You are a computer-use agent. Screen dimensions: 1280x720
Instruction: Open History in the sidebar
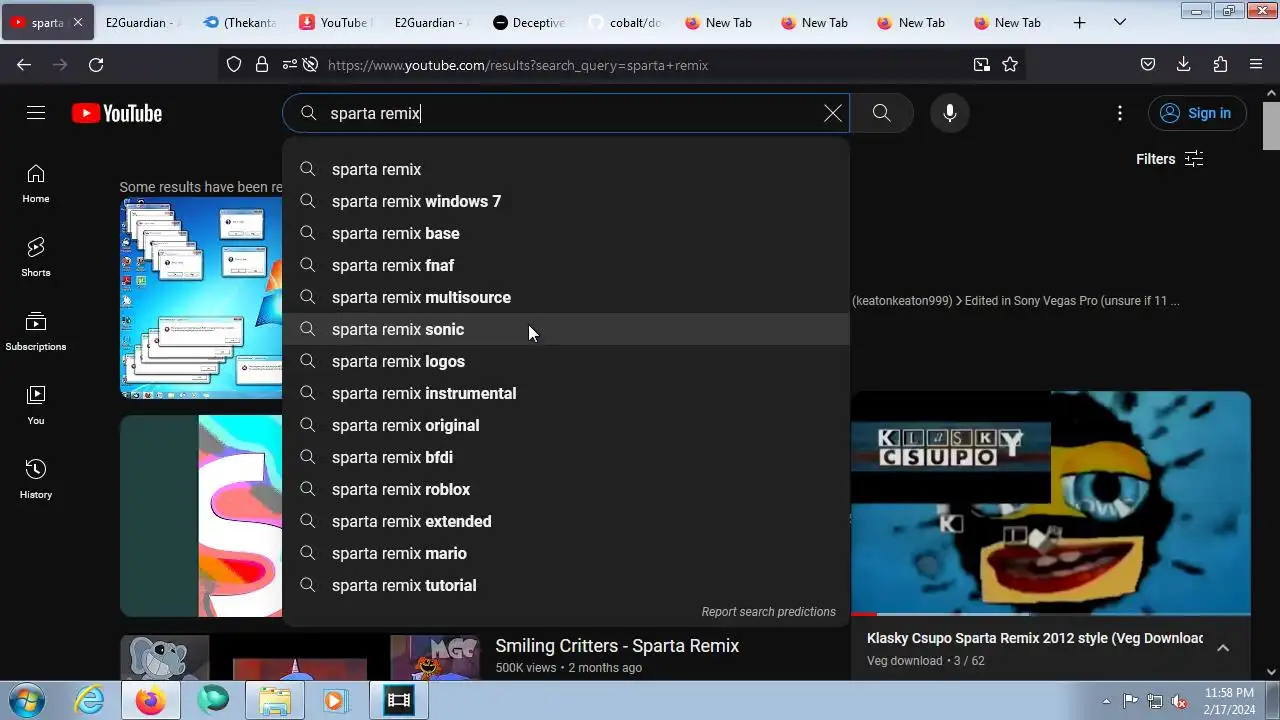coord(36,480)
